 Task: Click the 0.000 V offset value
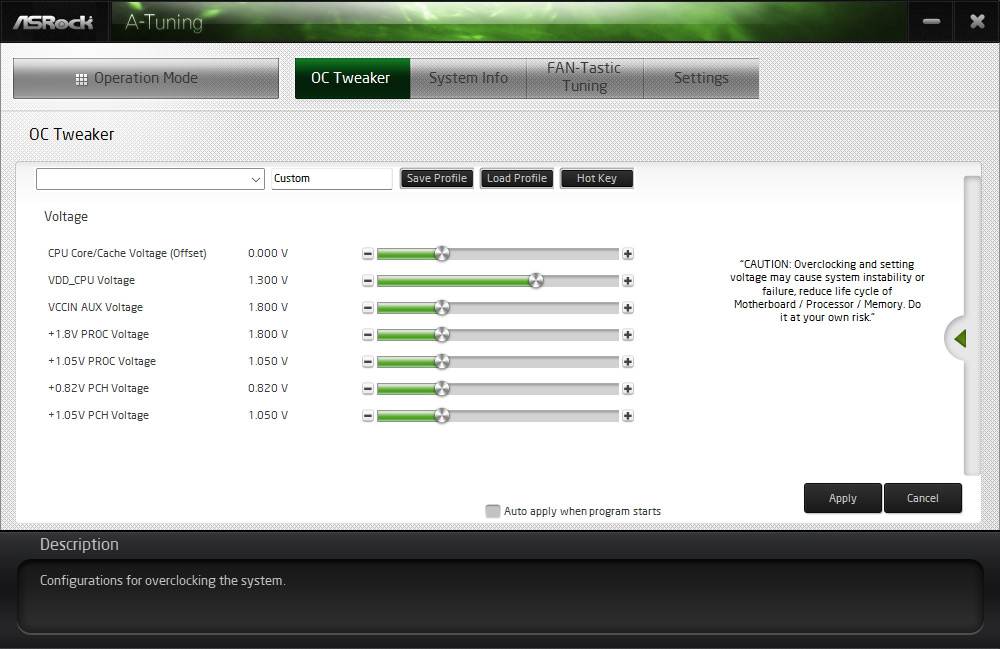tap(268, 253)
